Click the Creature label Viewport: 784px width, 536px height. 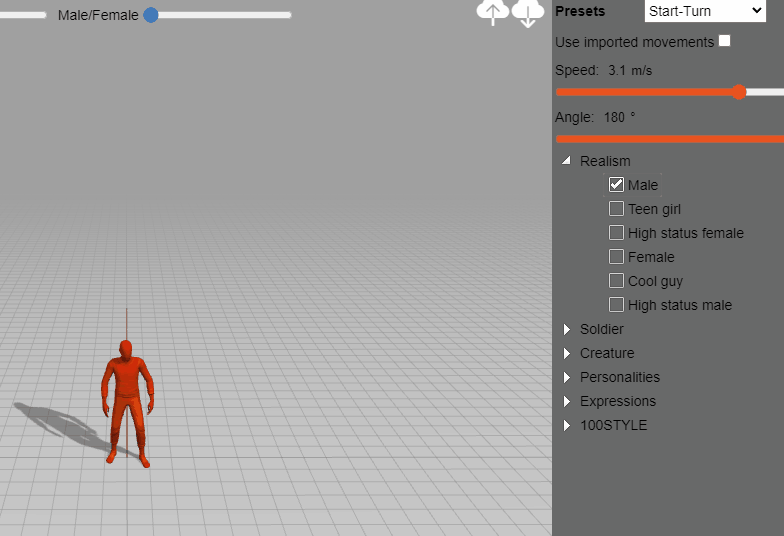coord(607,353)
